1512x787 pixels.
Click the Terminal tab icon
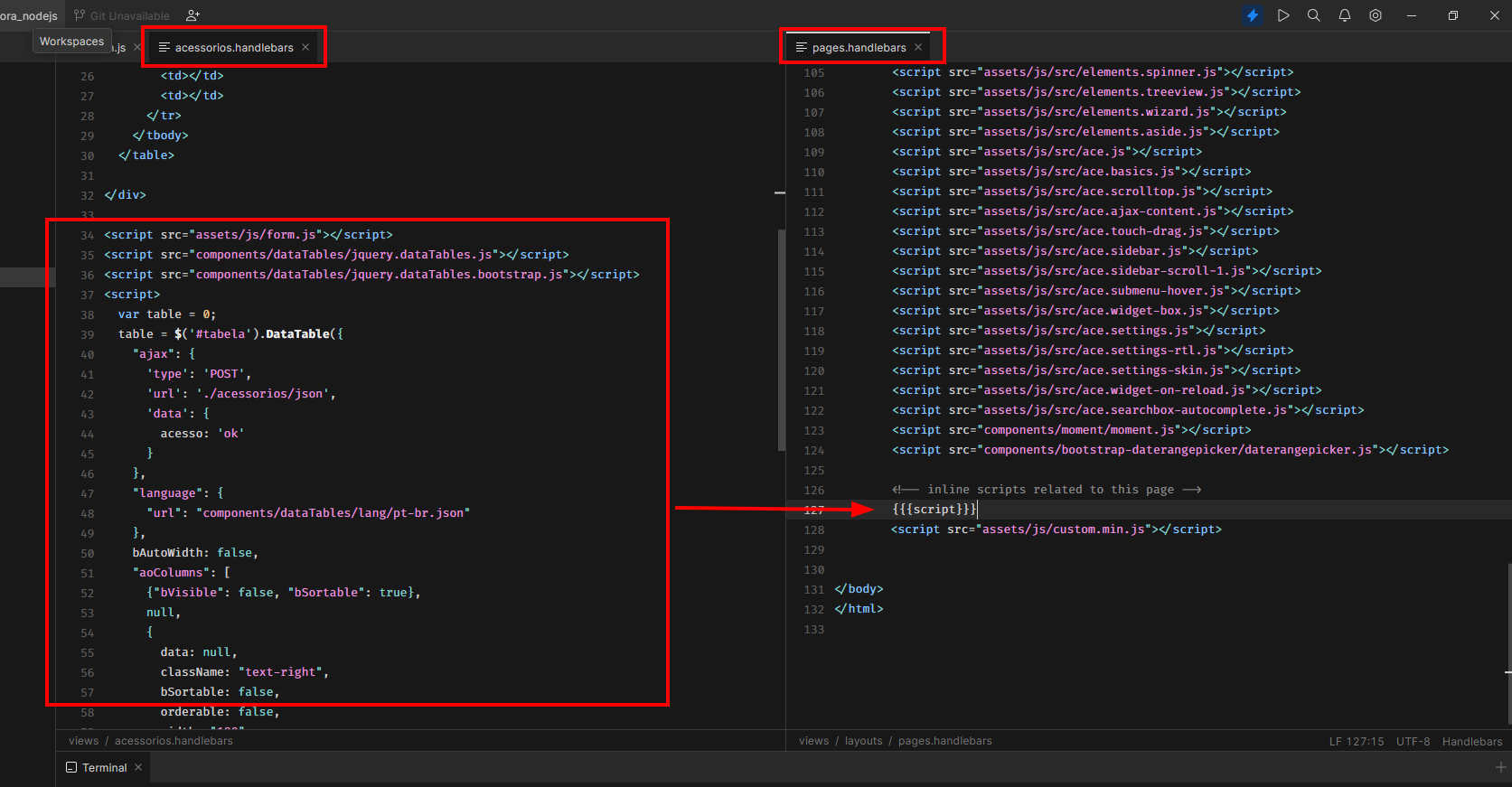click(71, 767)
